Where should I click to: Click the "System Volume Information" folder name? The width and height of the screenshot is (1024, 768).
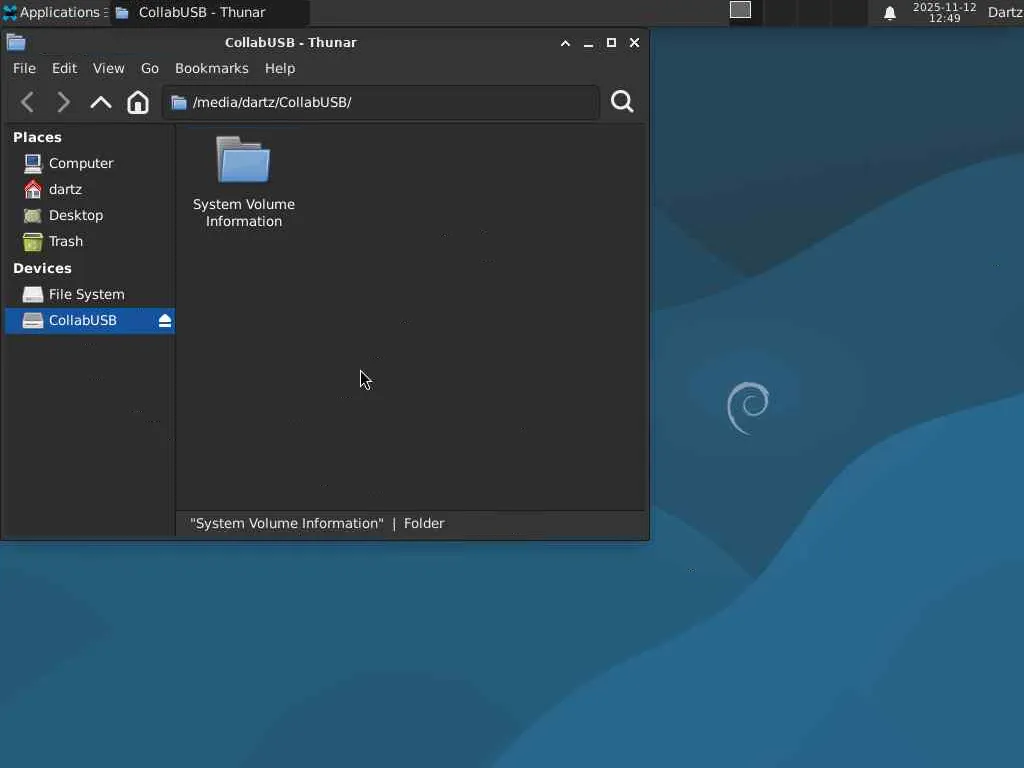click(x=244, y=213)
